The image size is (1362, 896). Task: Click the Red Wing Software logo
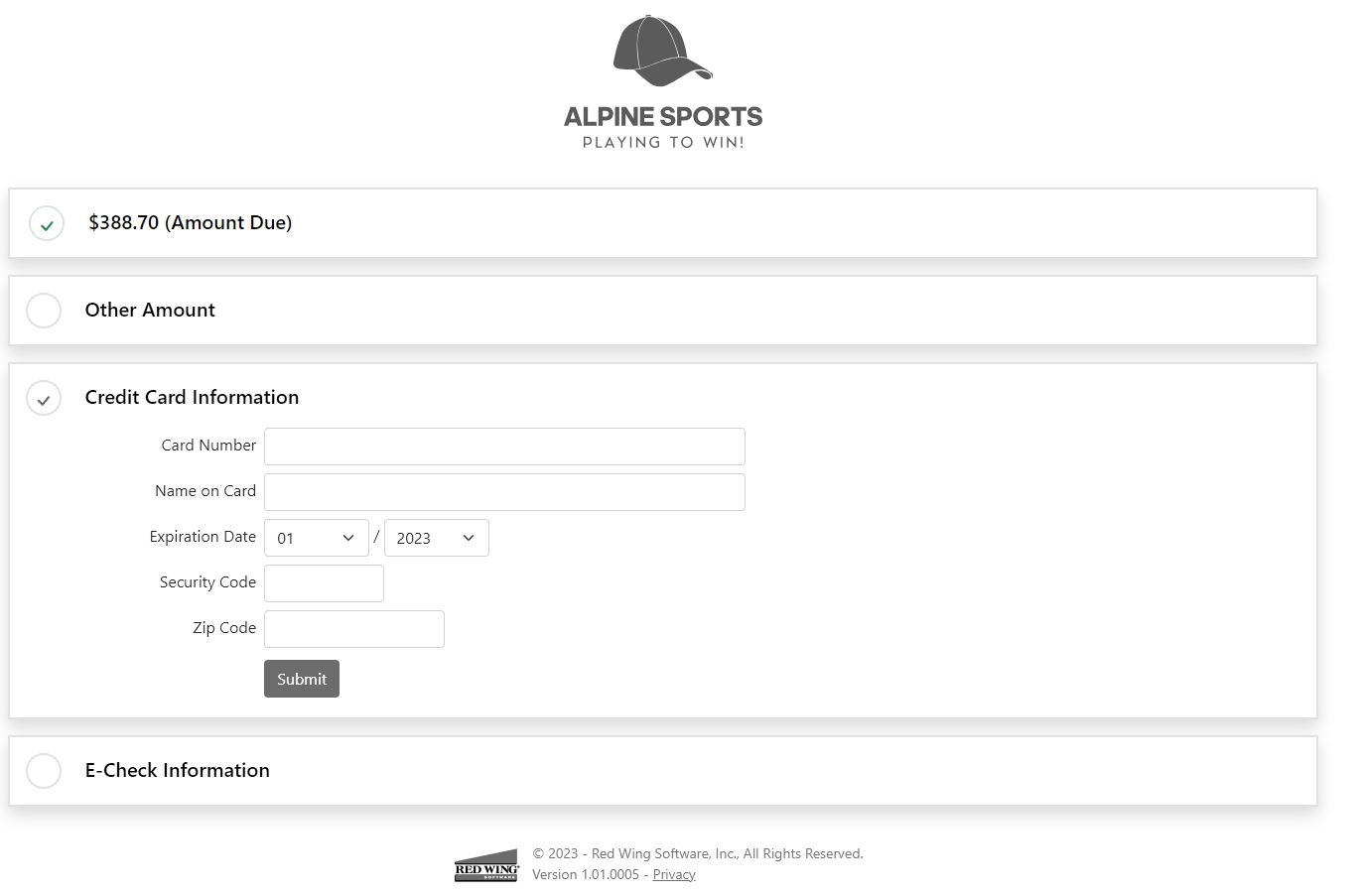point(486,865)
